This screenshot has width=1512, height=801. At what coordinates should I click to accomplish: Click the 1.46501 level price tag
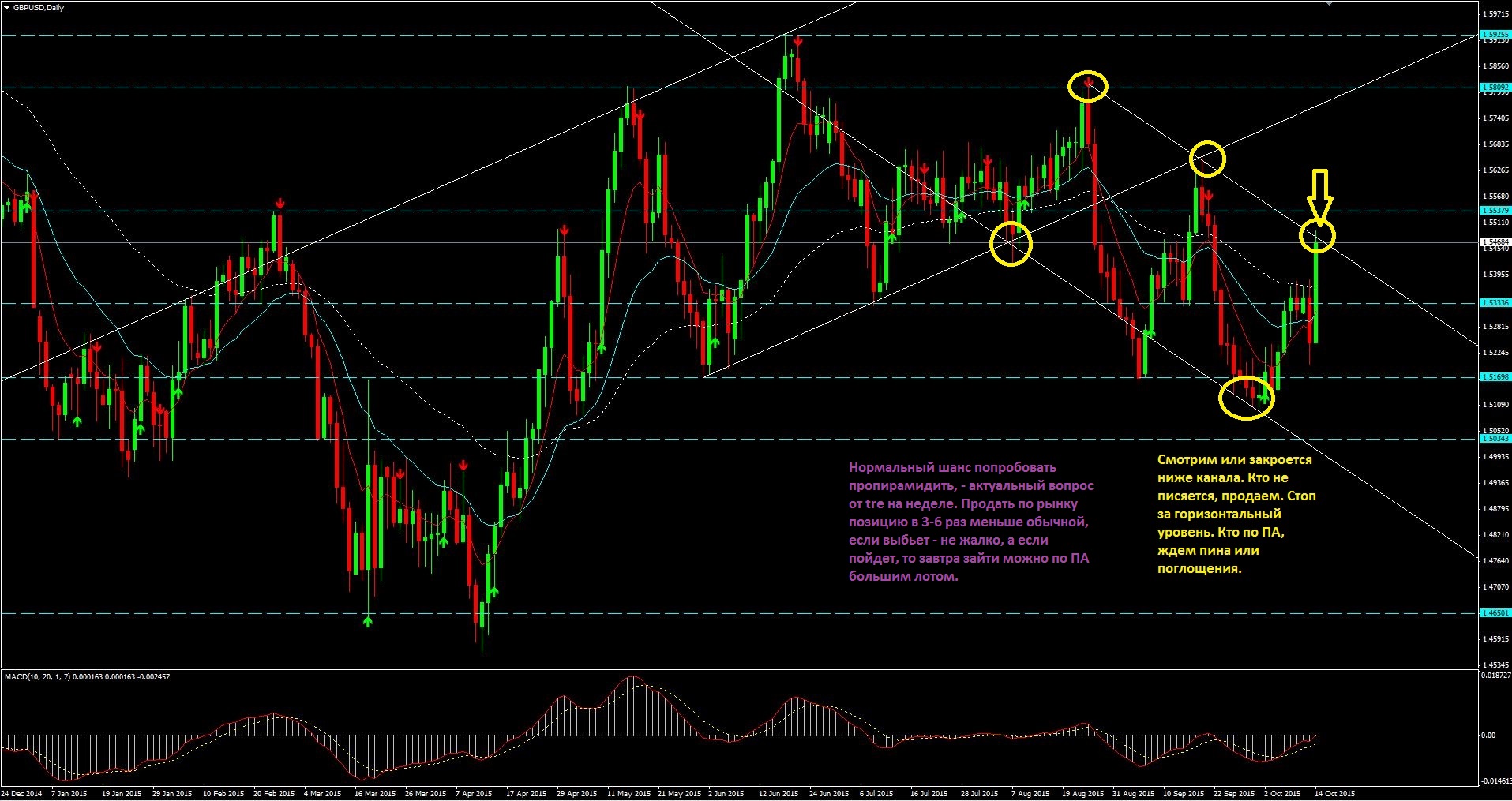click(x=1495, y=613)
